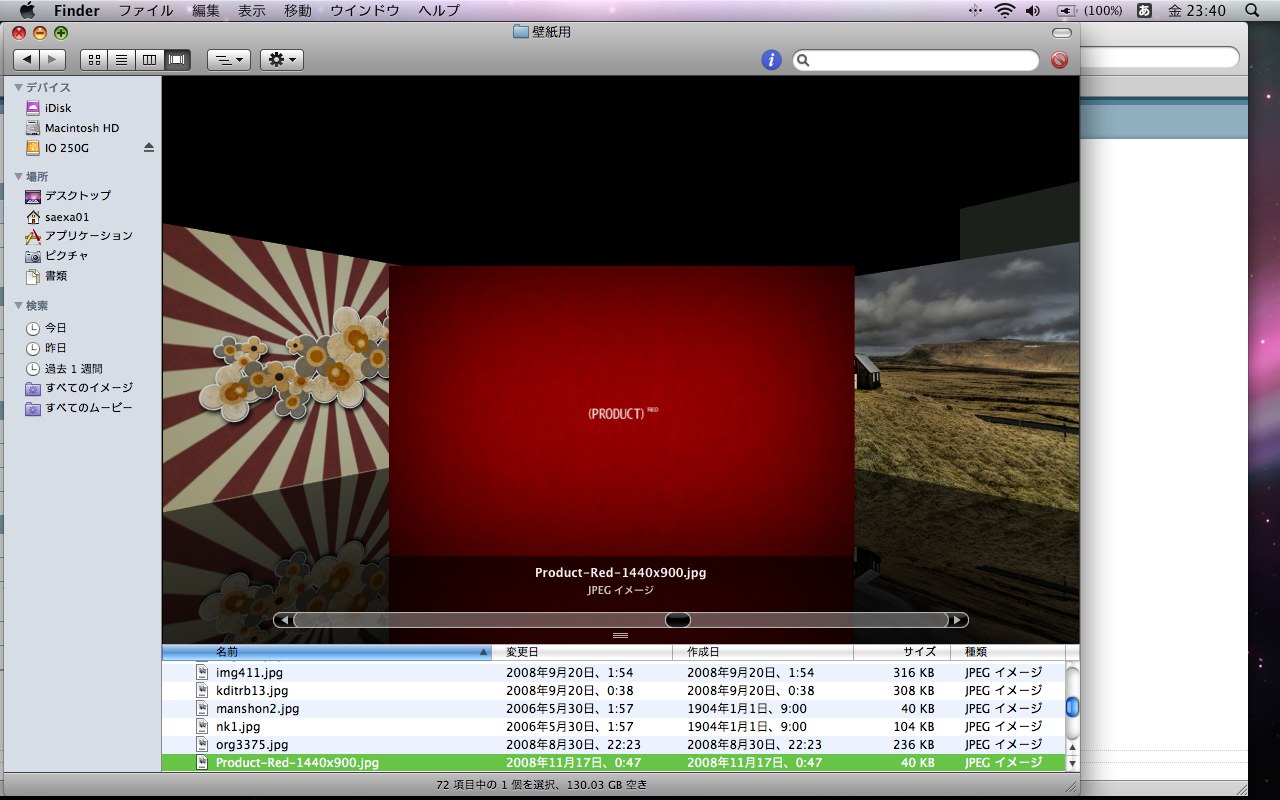Select nk1.jpg in the file list
The image size is (1280, 800).
click(613, 727)
